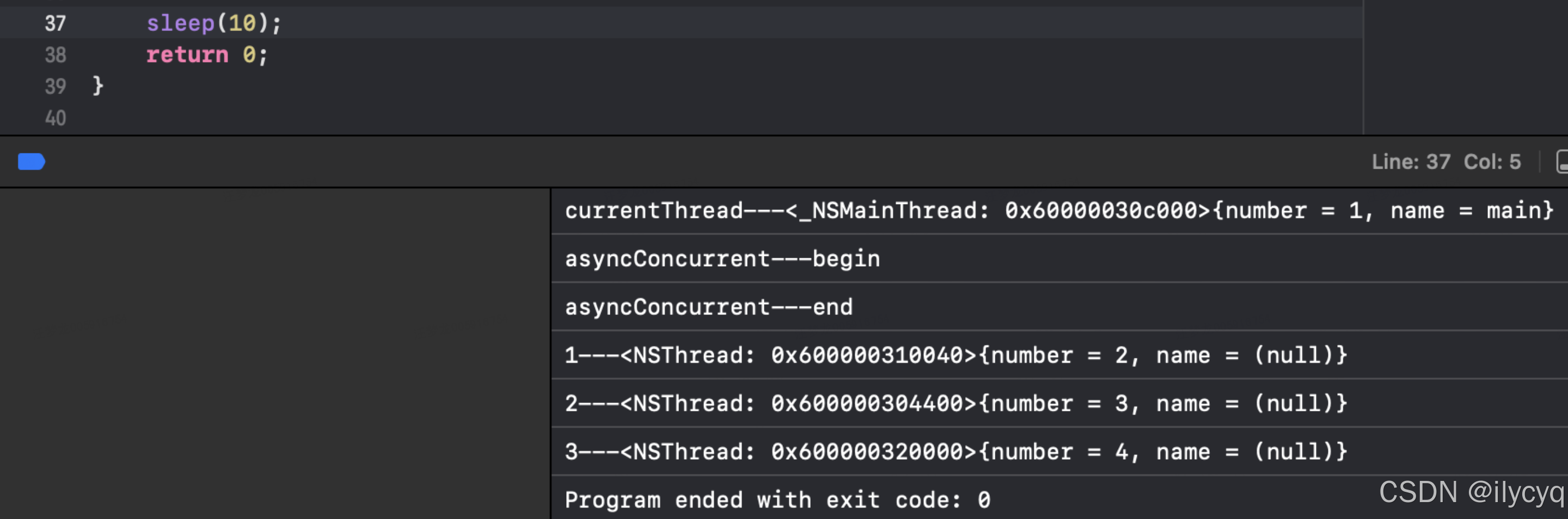Viewport: 1568px width, 519px height.
Task: Click console line 1---<NSThread: 0x600000310040>
Action: coord(955,355)
